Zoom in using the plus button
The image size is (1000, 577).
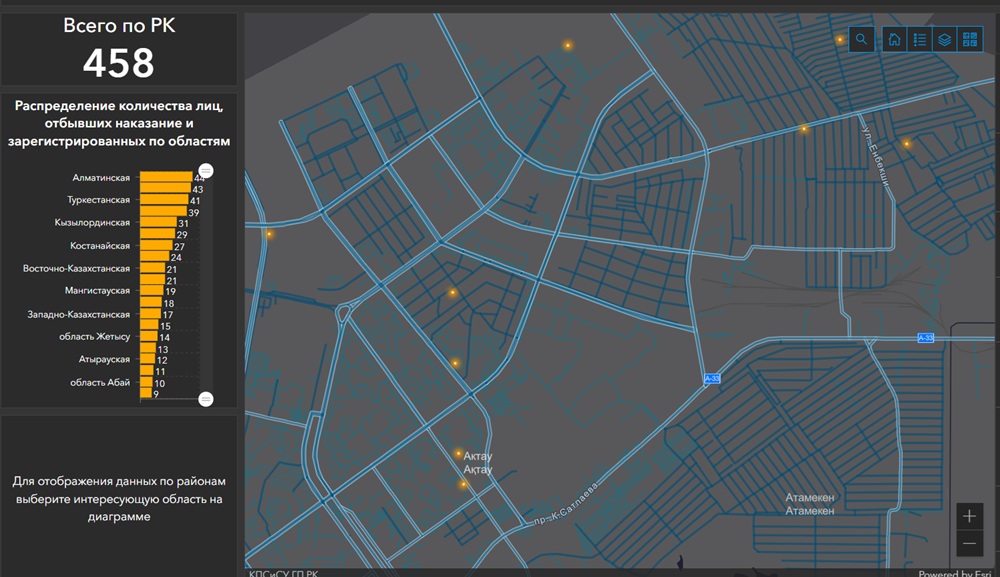tap(969, 516)
